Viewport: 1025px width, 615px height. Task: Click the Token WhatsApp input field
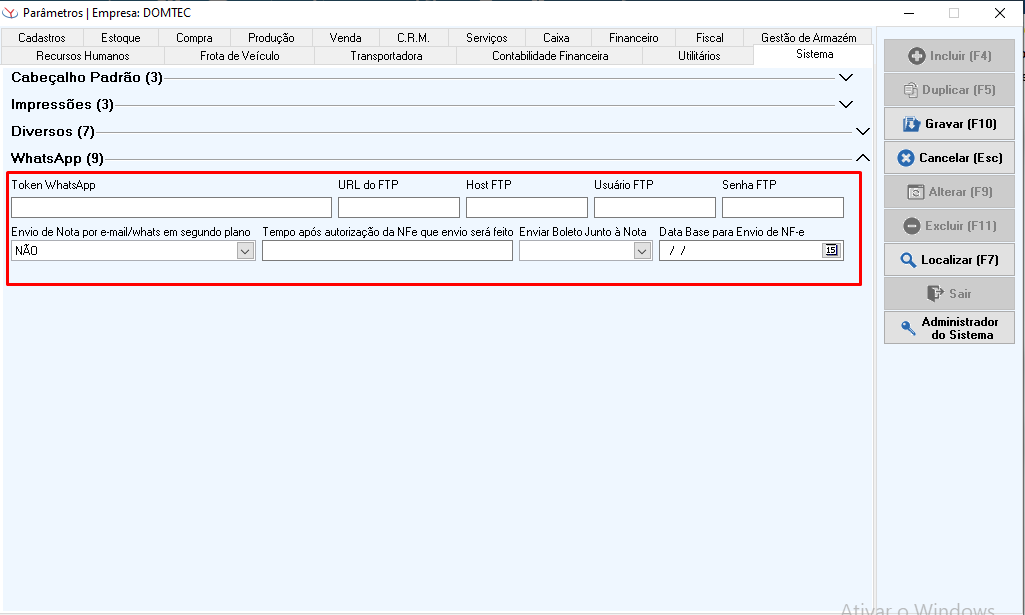pyautogui.click(x=171, y=208)
